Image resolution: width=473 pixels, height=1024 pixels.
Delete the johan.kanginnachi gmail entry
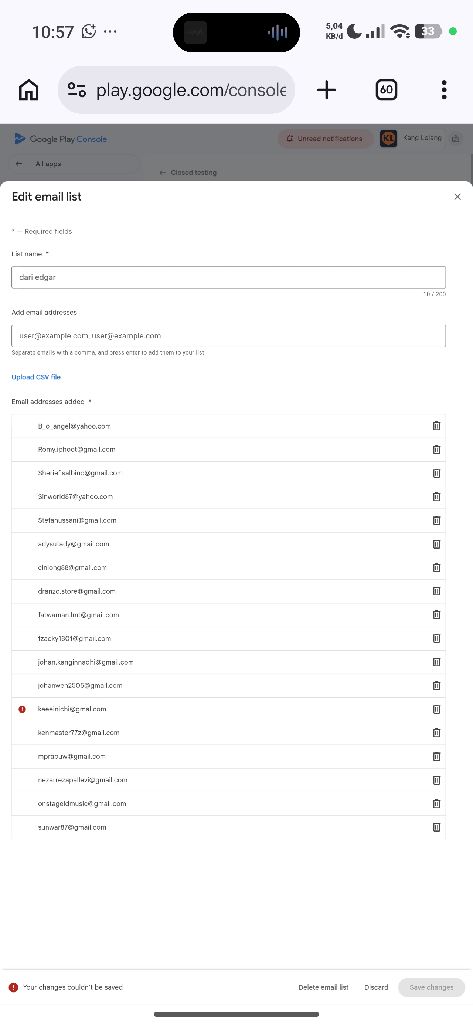[436, 662]
